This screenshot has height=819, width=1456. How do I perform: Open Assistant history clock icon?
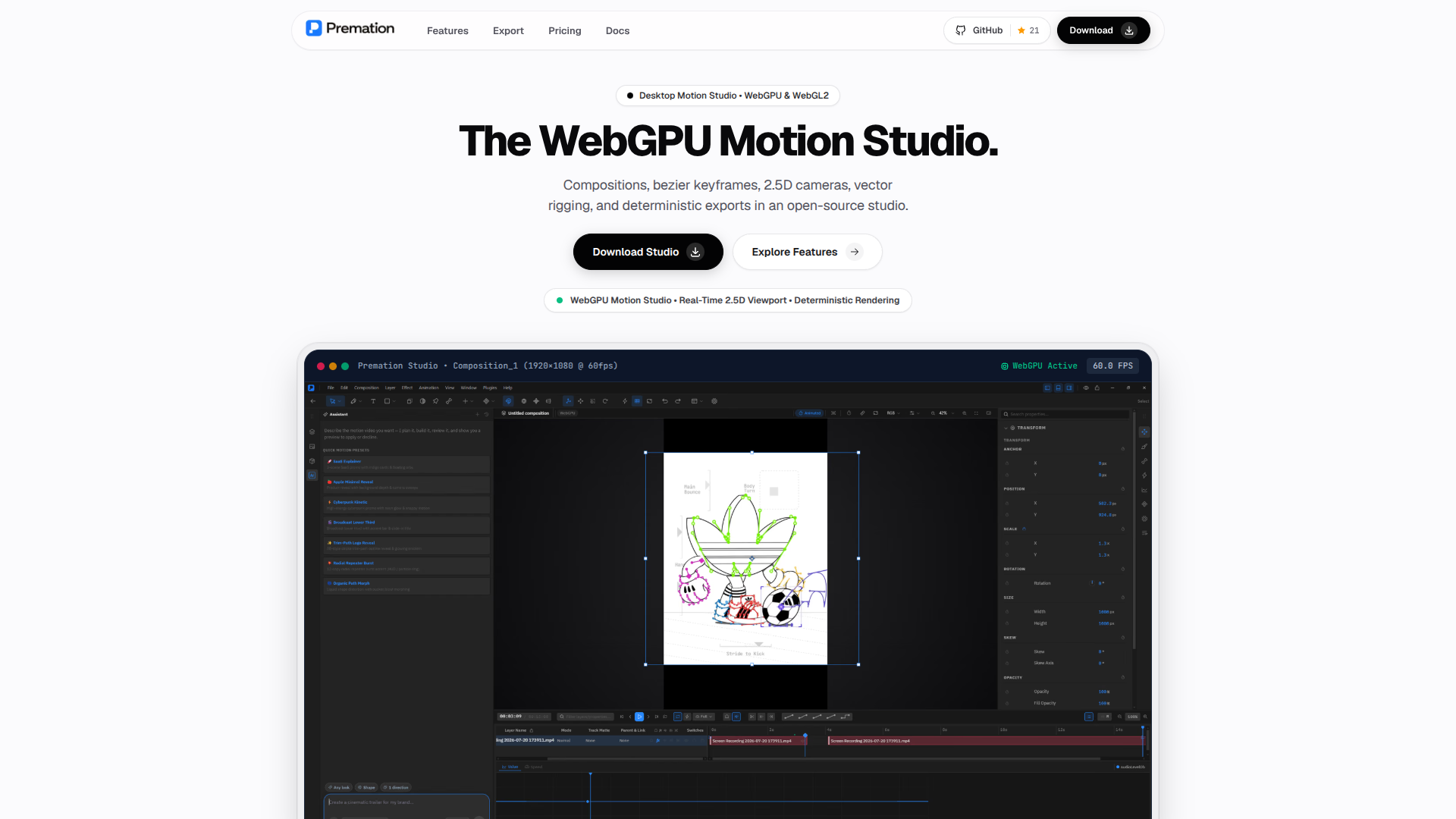point(486,414)
